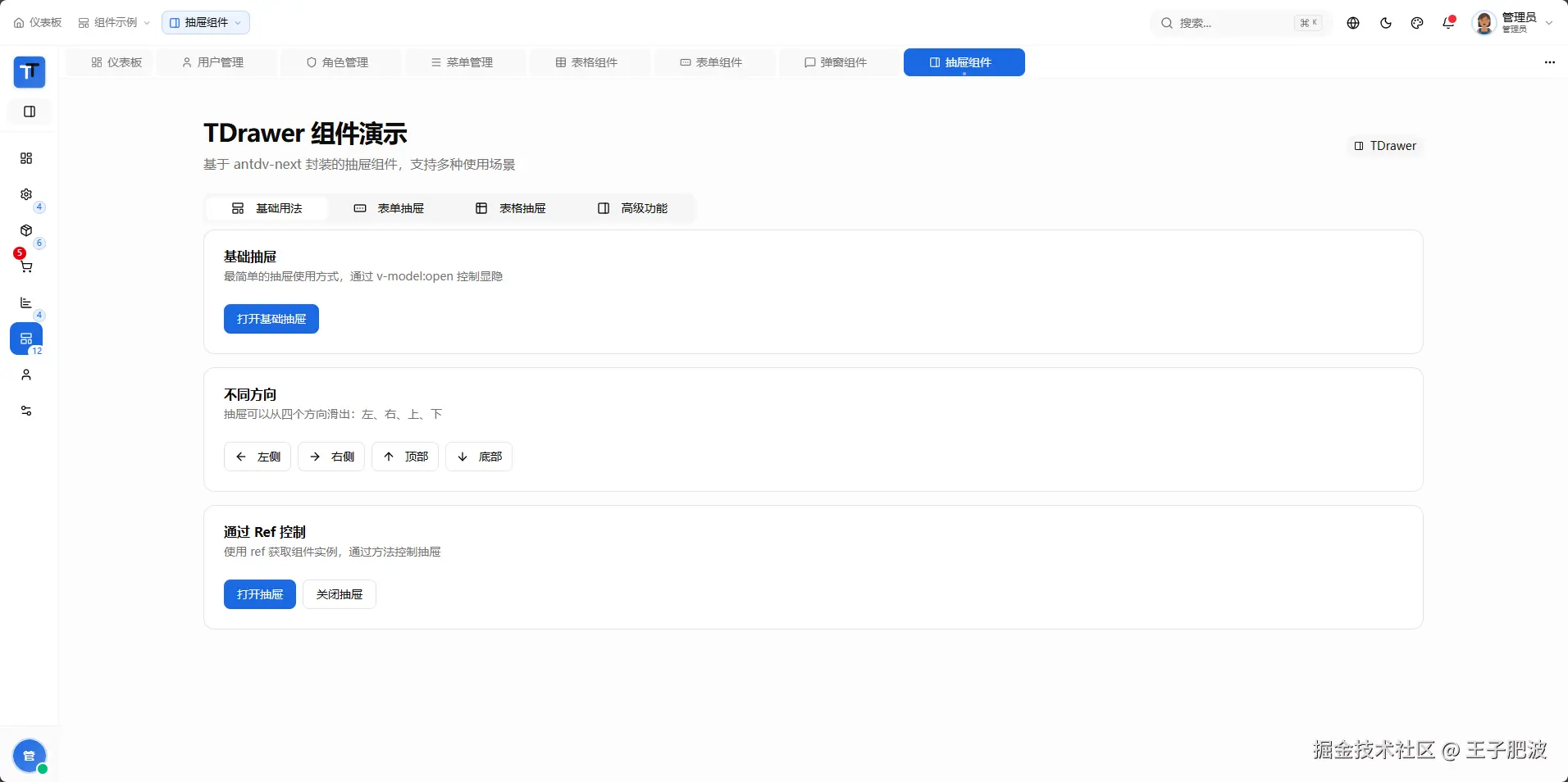This screenshot has width=1568, height=782.
Task: Select the 高级功能 segment tab
Action: pyautogui.click(x=633, y=208)
